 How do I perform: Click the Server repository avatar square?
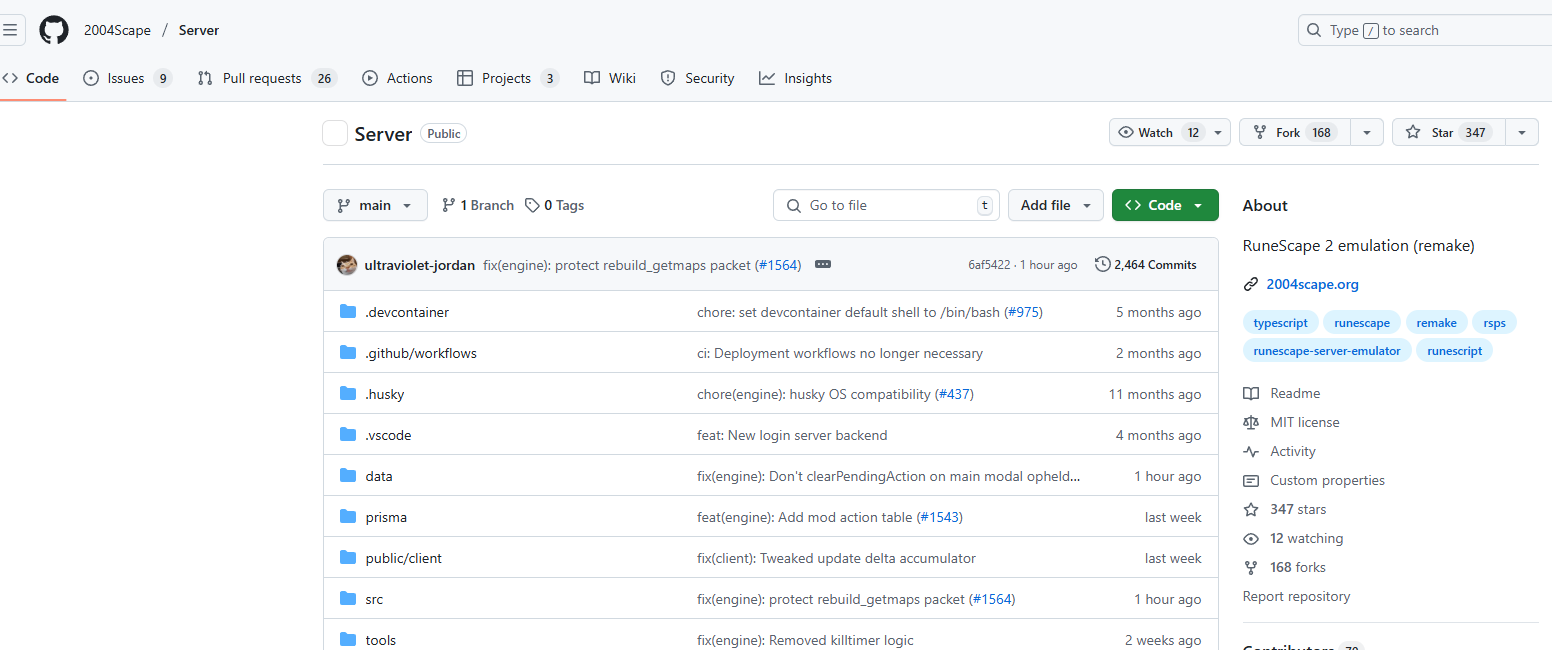coord(335,133)
